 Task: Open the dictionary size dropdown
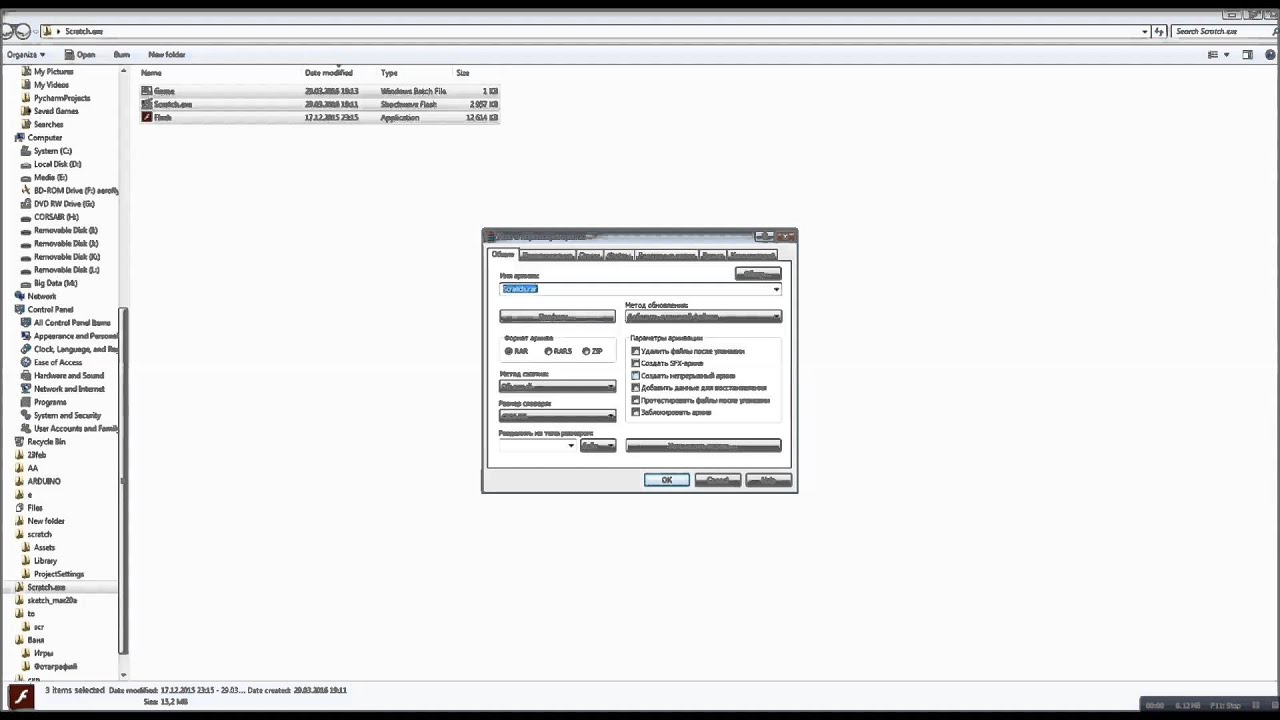pyautogui.click(x=557, y=415)
